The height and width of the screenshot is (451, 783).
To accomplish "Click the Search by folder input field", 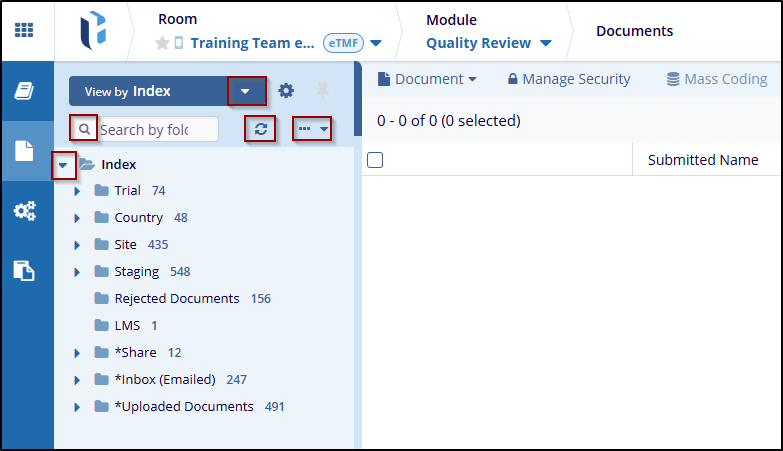I will 157,129.
